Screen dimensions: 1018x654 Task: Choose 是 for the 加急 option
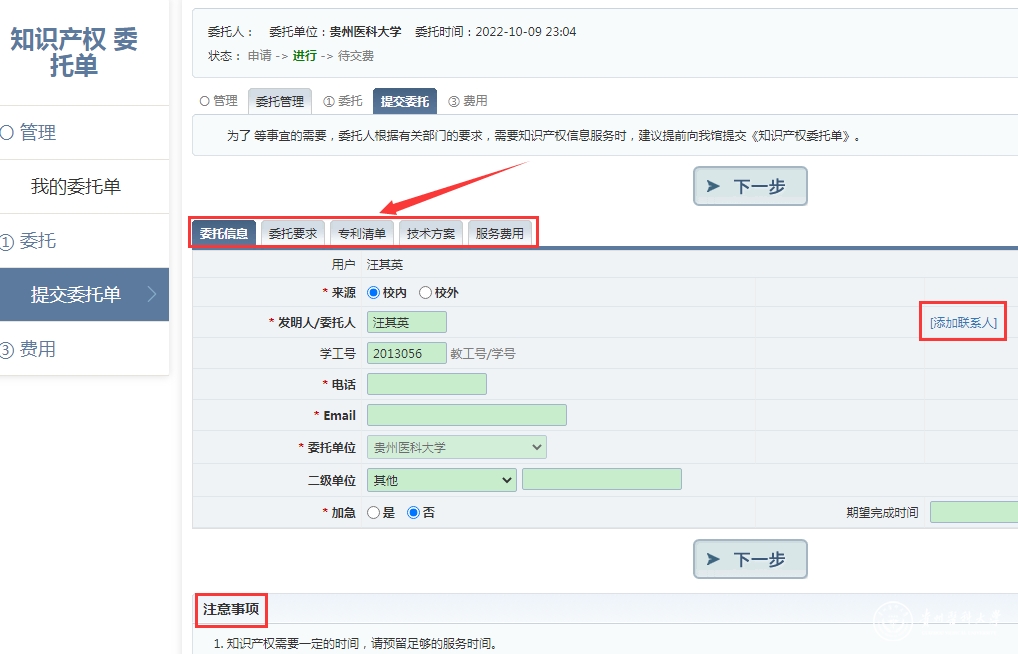point(374,512)
